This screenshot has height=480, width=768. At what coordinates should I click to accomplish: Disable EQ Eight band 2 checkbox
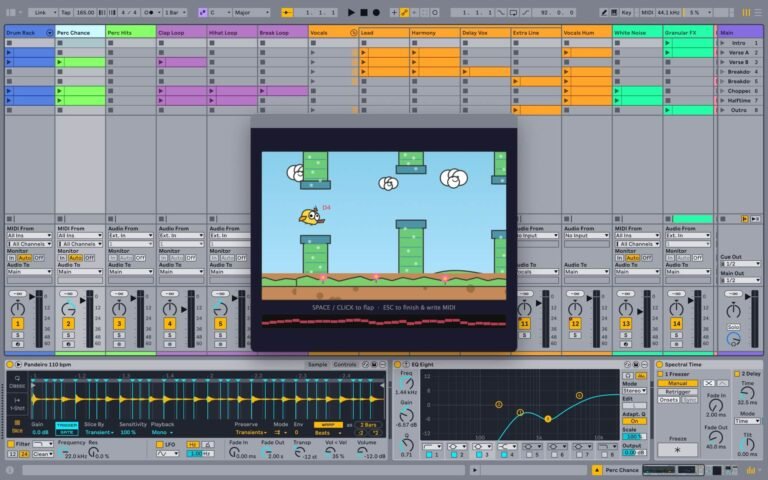(x=454, y=455)
